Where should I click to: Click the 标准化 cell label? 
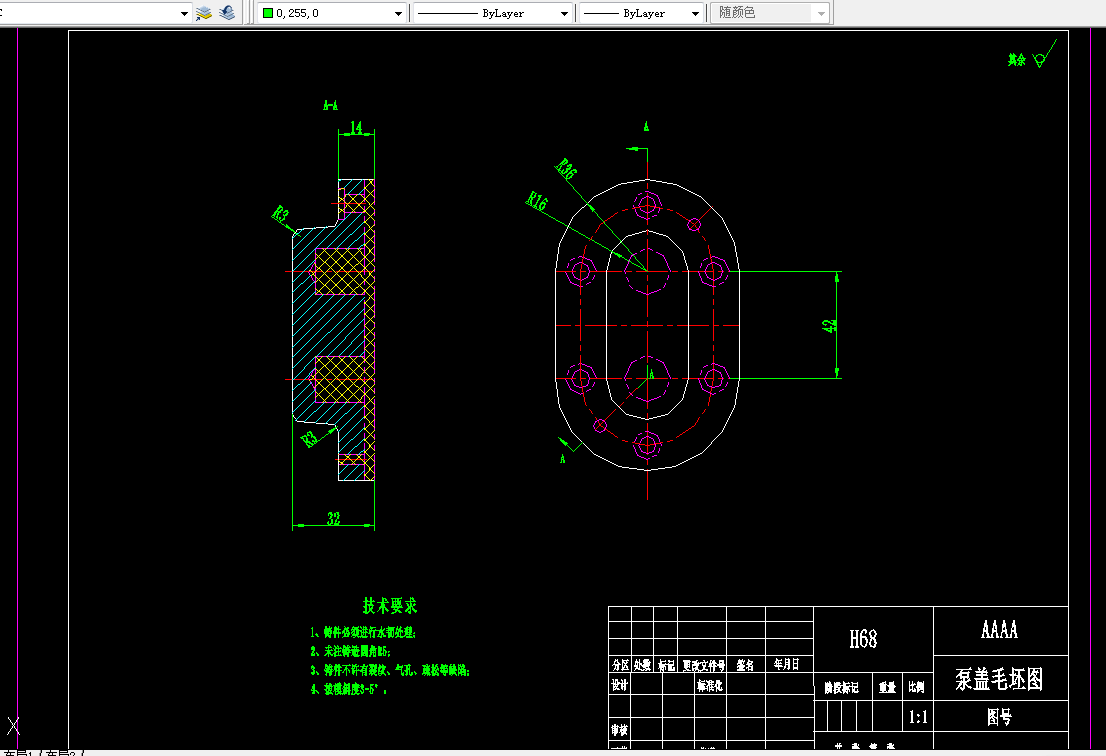(x=710, y=685)
